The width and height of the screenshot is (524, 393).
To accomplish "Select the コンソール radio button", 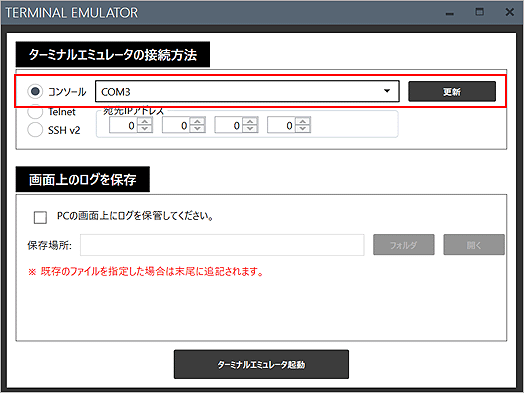I will click(35, 91).
